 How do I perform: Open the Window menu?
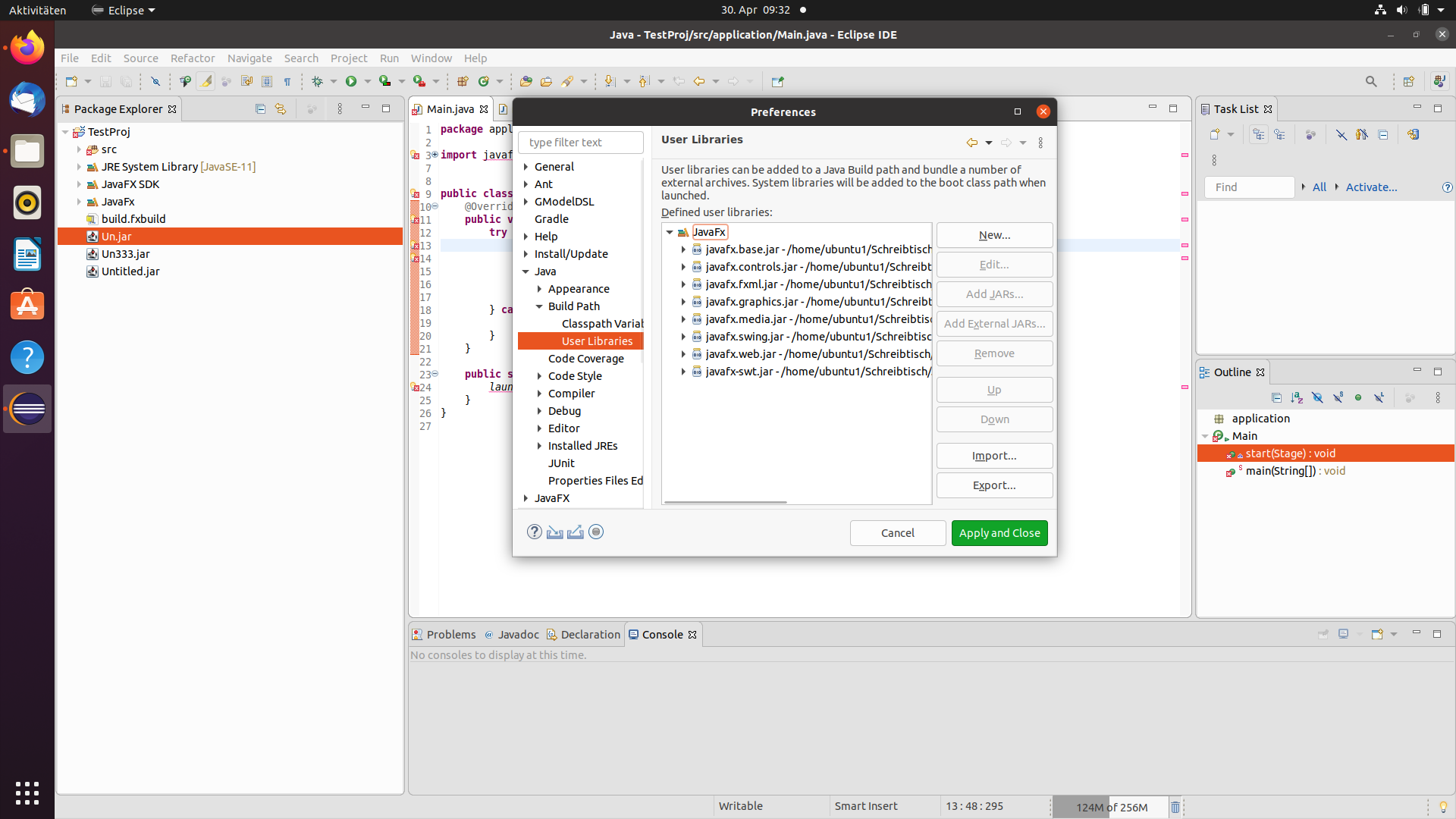click(431, 58)
